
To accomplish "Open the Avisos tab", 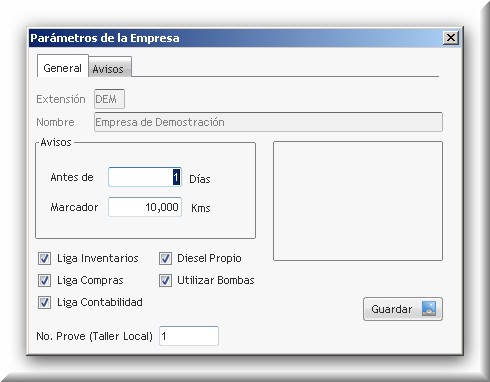I will [x=110, y=68].
